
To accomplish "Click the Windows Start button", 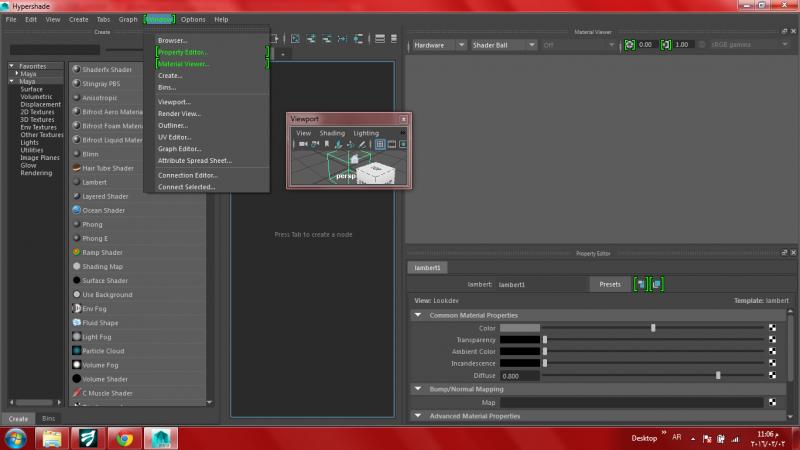I will [x=16, y=438].
